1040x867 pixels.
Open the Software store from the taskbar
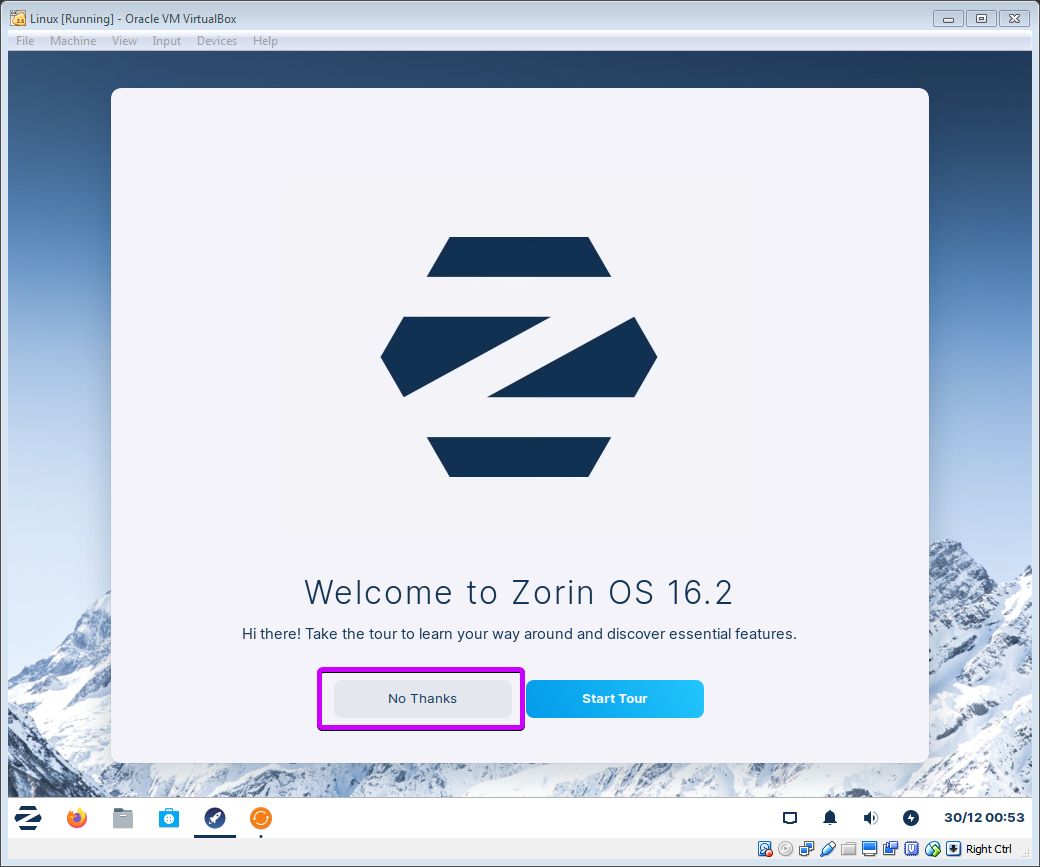168,818
